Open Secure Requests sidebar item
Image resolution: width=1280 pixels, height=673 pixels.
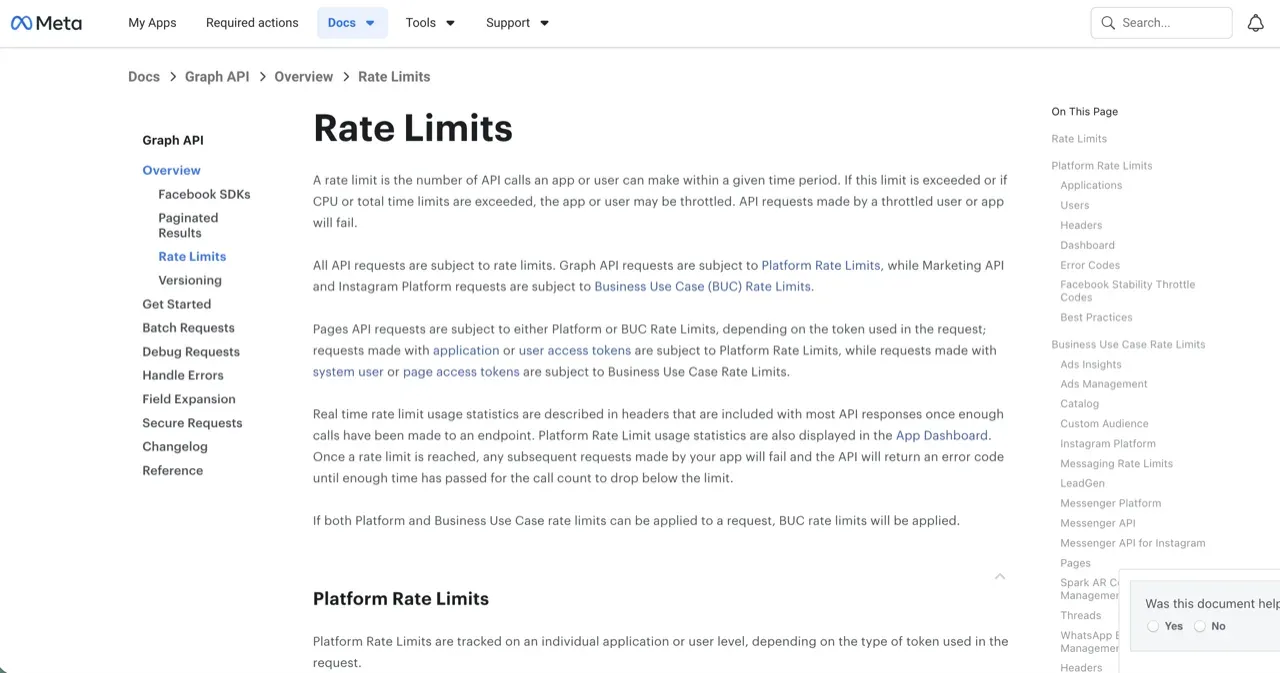(192, 423)
